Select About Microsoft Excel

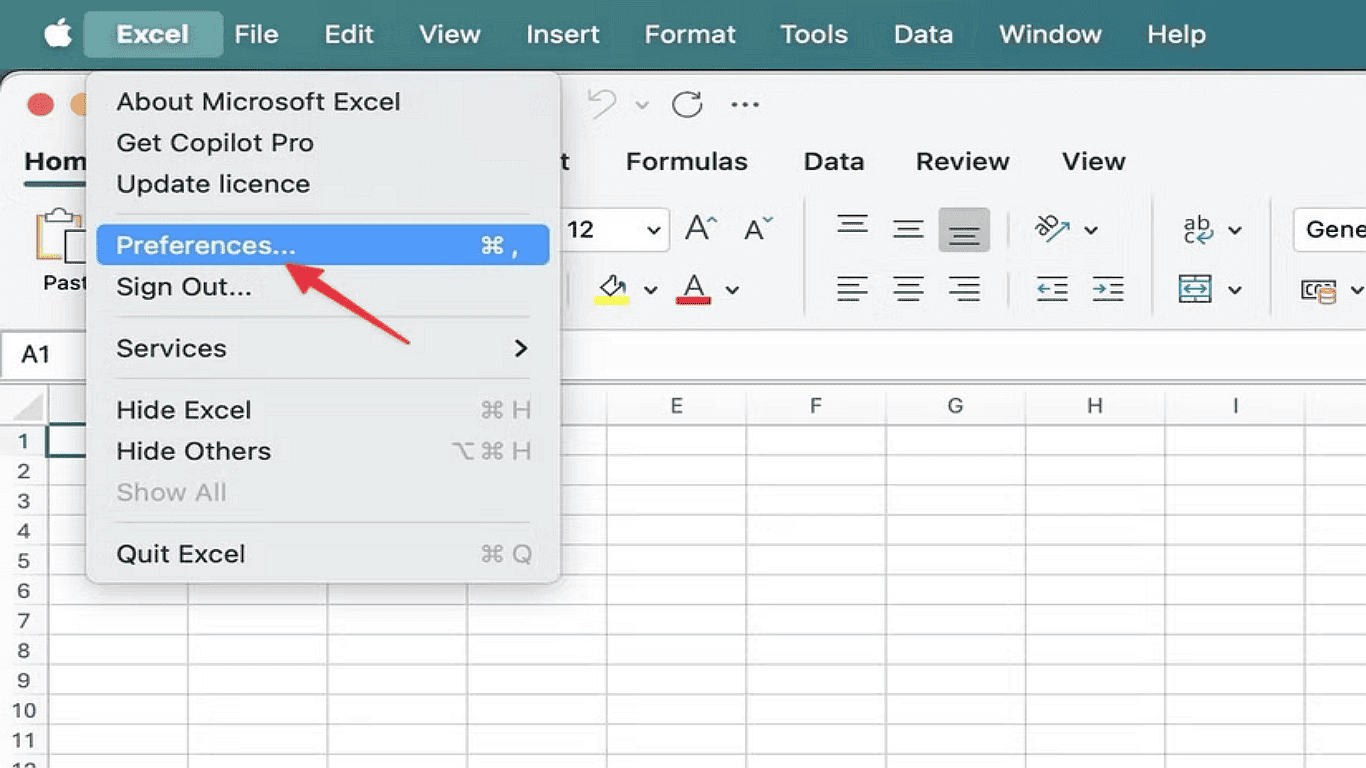pyautogui.click(x=323, y=102)
